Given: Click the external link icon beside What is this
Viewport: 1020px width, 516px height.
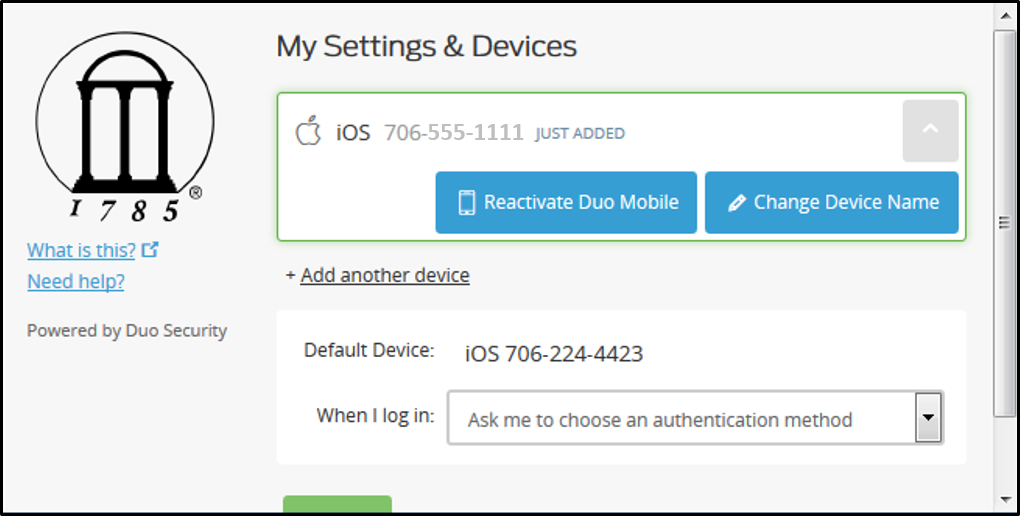Looking at the screenshot, I should [150, 249].
